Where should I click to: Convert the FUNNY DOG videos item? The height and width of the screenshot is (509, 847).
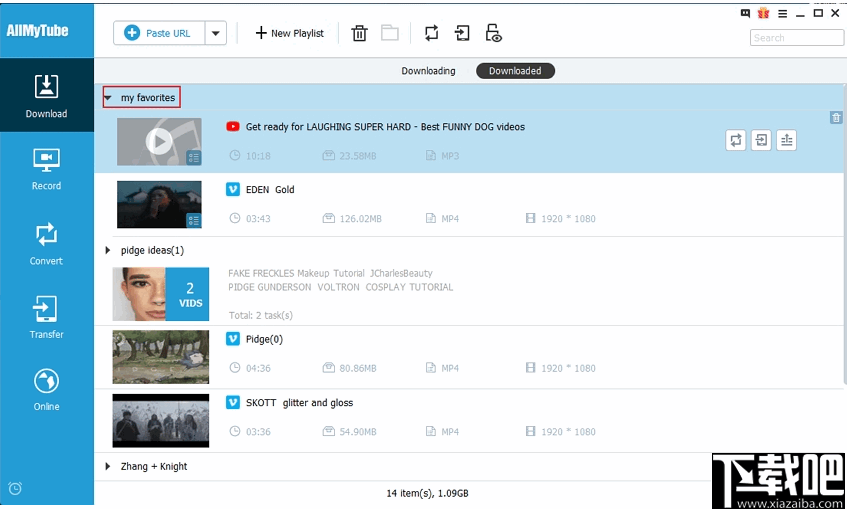(736, 140)
